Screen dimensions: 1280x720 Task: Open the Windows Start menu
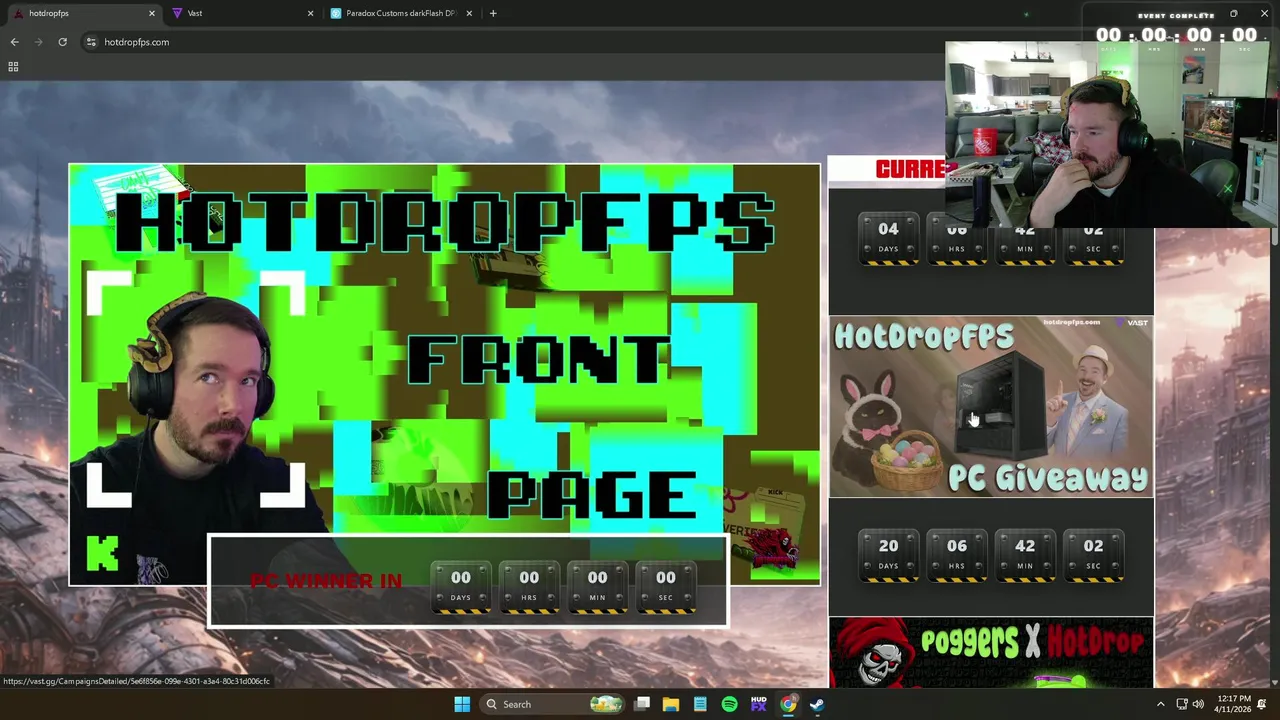pos(462,704)
